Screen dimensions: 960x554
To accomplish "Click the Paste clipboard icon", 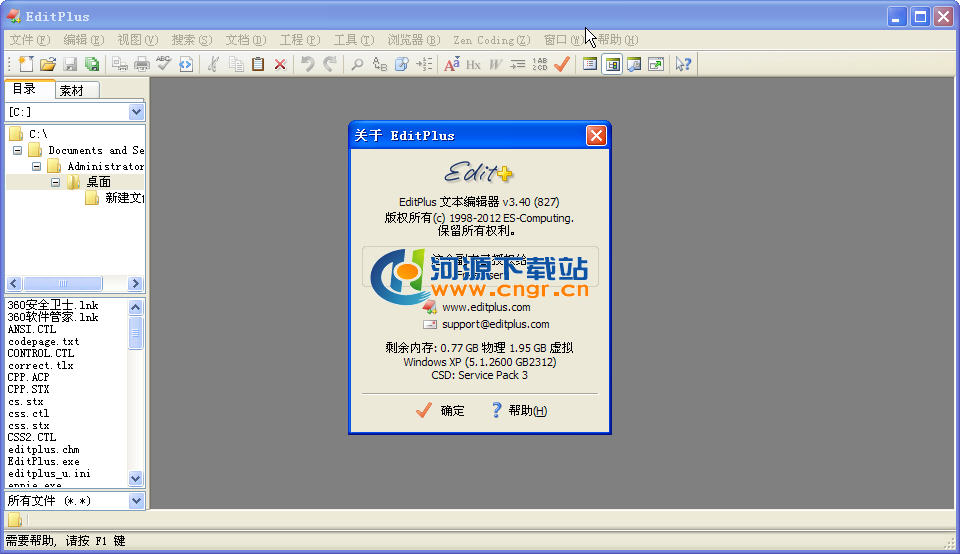I will [x=258, y=64].
